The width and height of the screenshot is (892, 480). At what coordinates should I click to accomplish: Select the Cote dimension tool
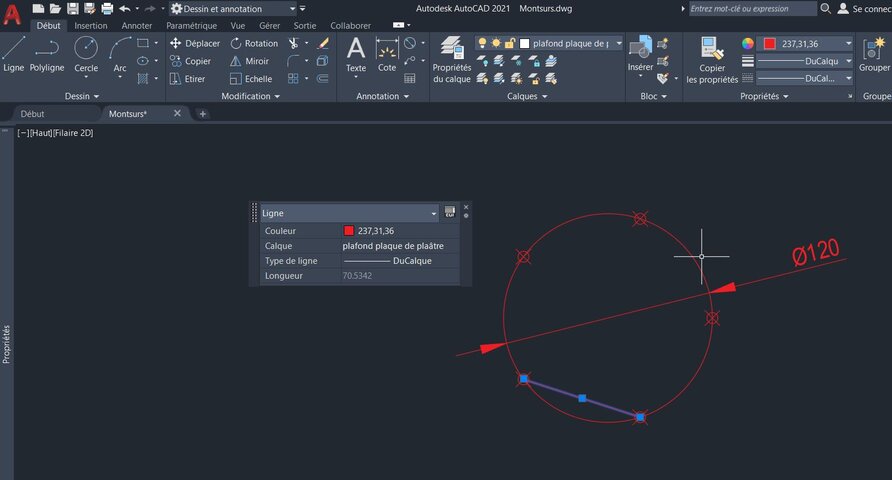click(x=386, y=53)
